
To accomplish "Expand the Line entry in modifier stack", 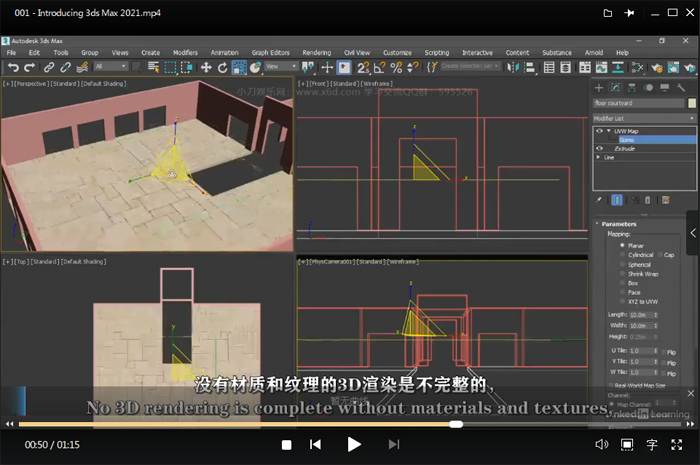I will [x=600, y=157].
